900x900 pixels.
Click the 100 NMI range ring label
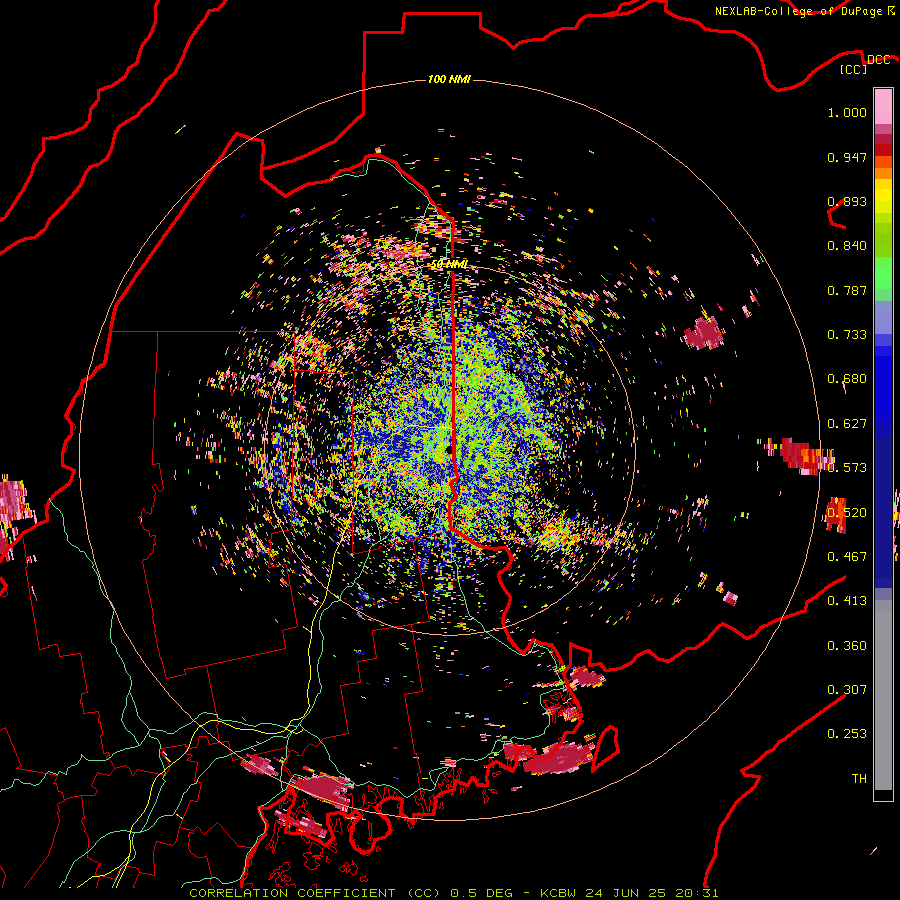tap(449, 79)
